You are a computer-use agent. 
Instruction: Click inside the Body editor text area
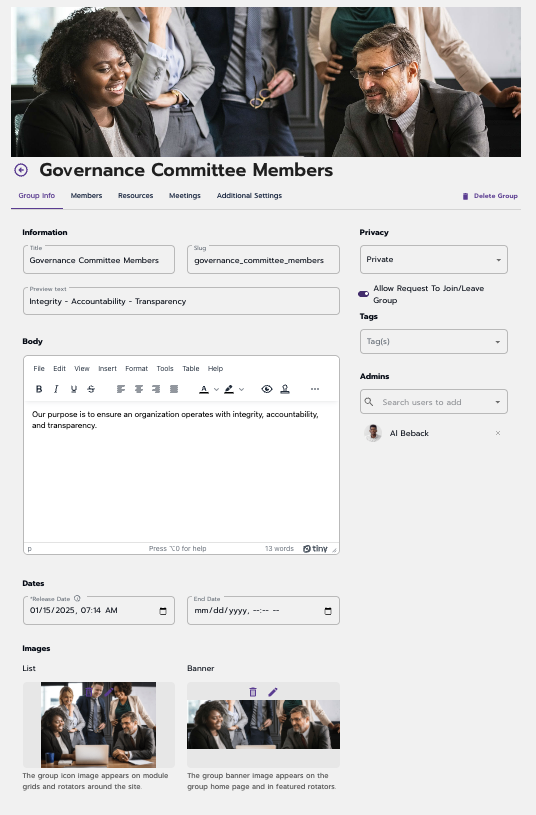(181, 472)
